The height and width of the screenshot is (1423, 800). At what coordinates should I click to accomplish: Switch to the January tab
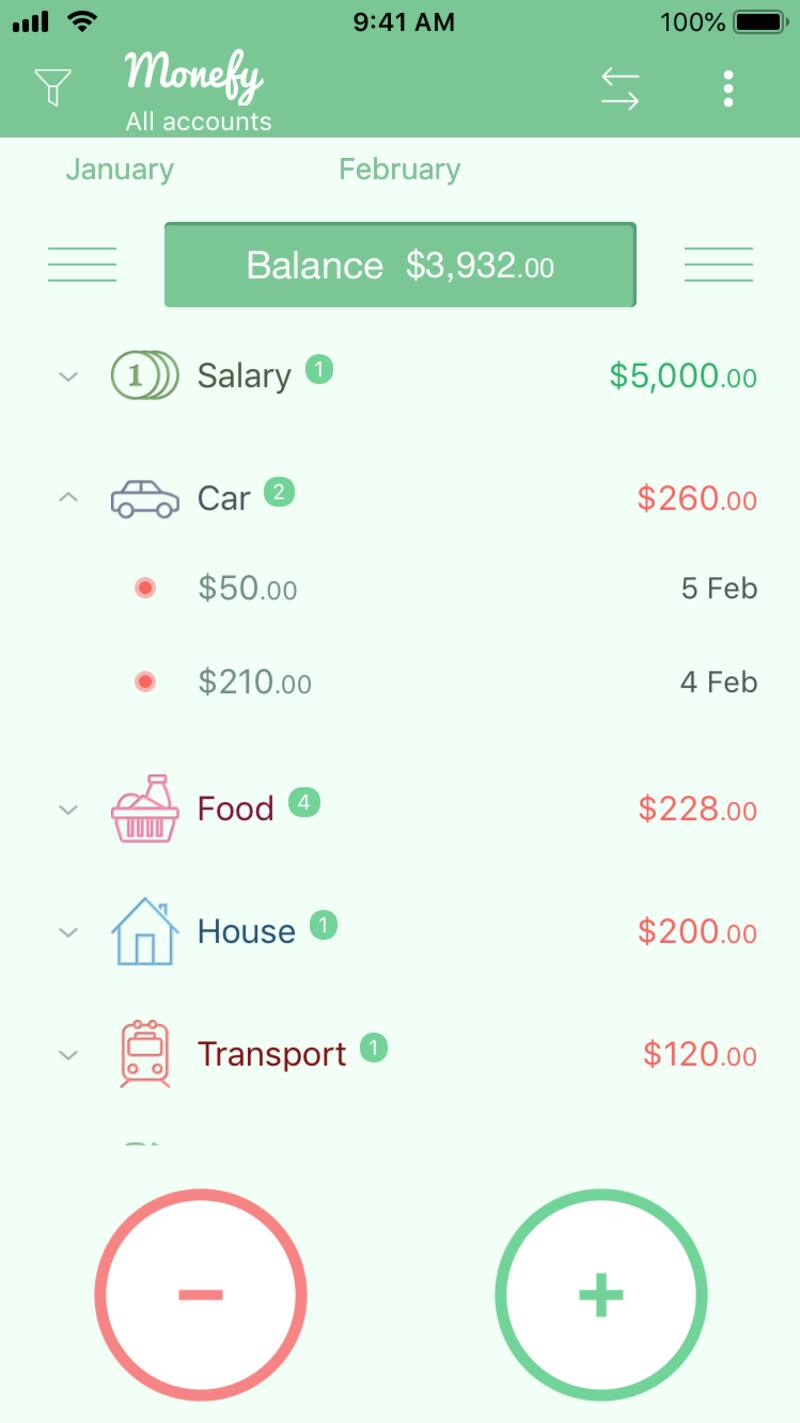[x=120, y=169]
